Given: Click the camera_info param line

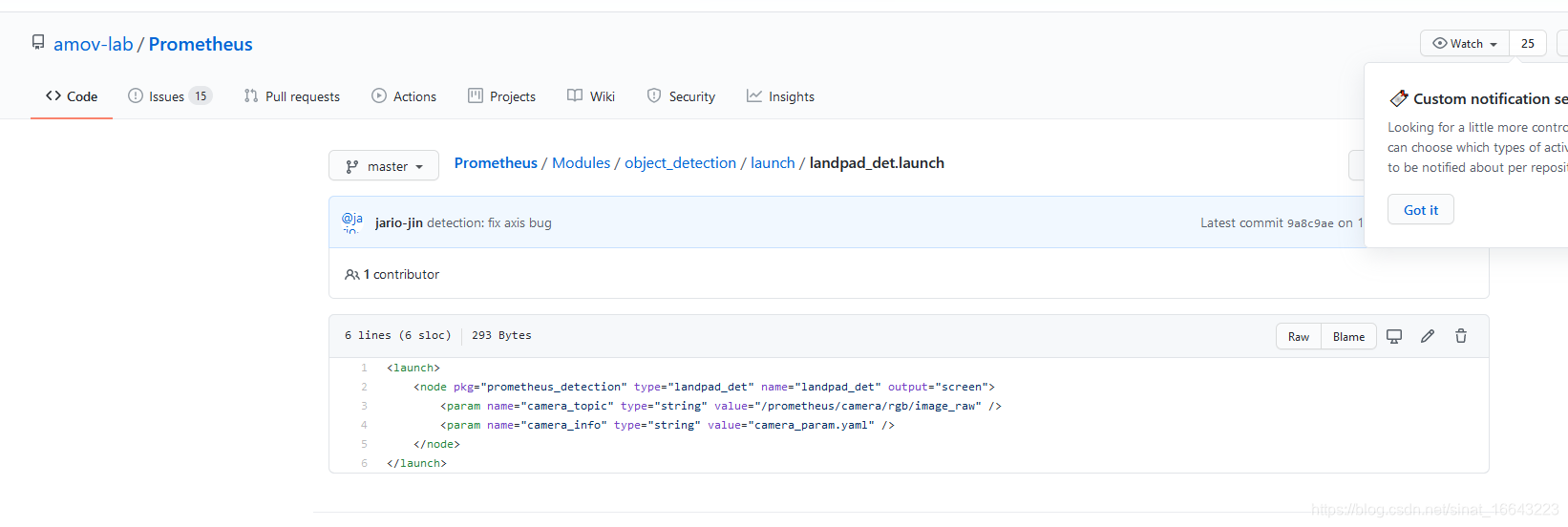Looking at the screenshot, I should pyautogui.click(x=667, y=425).
